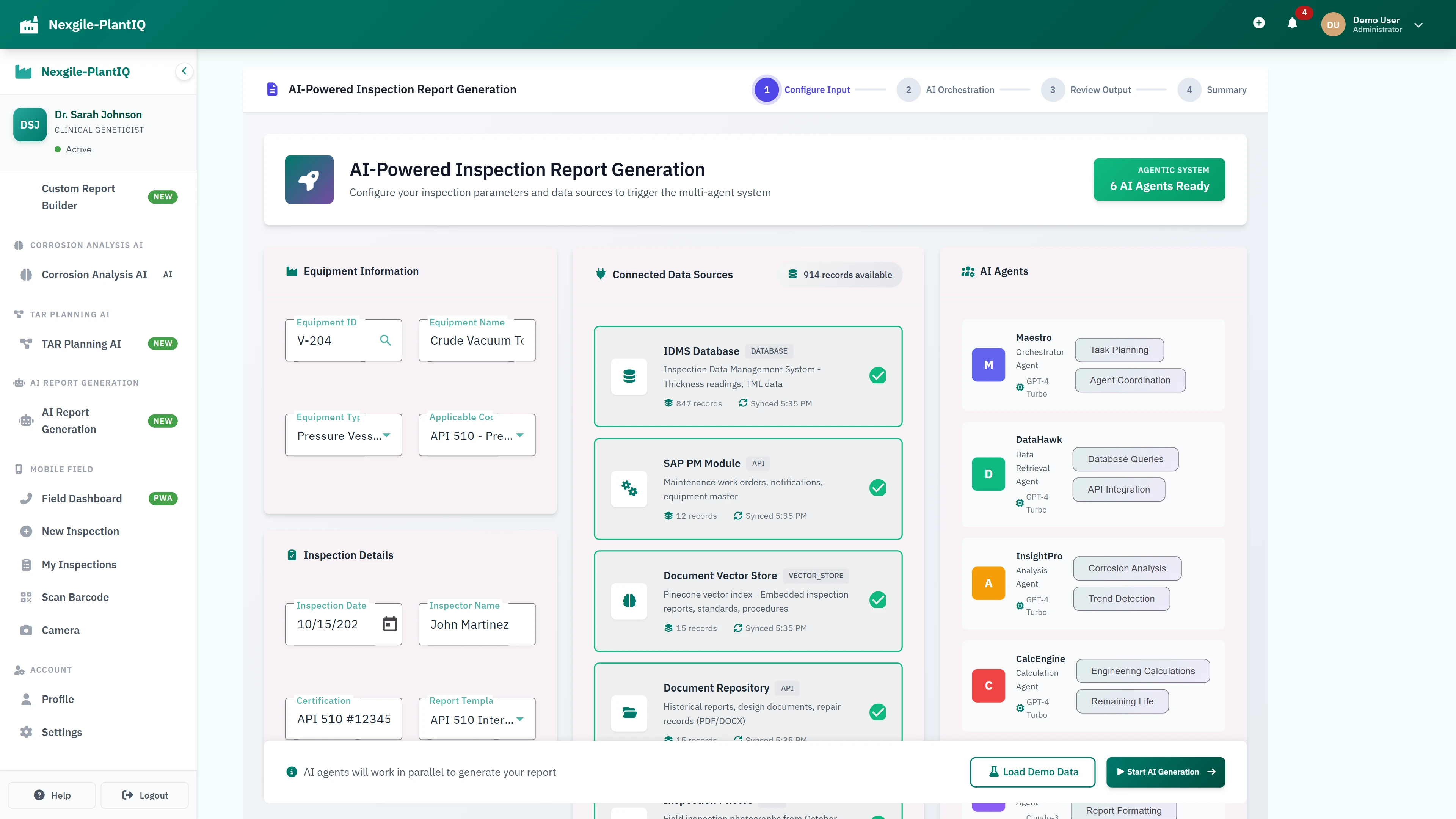Screen dimensions: 1456x819
Task: Toggle the Document Vector Store connection
Action: 878,600
